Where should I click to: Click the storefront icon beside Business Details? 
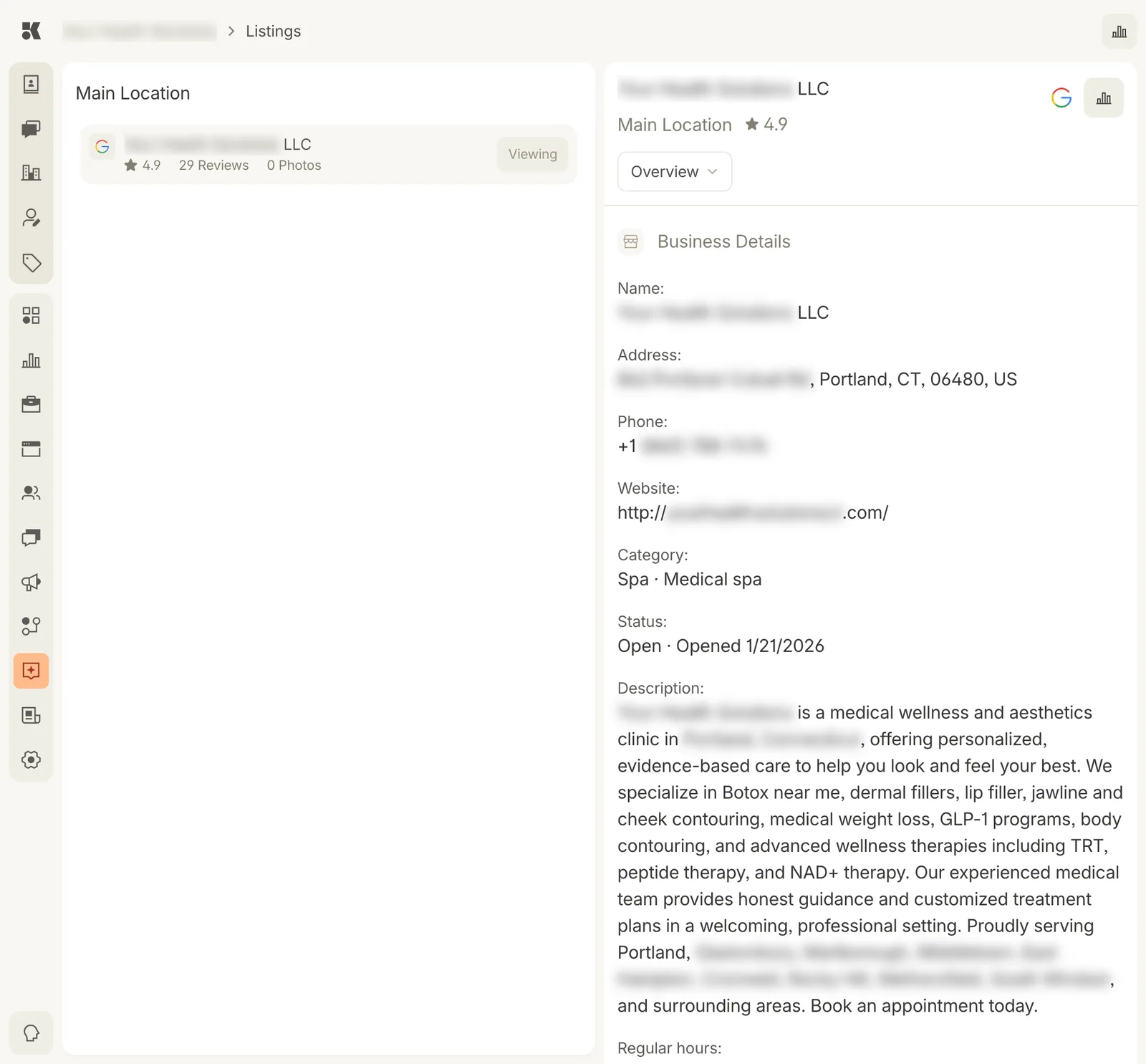[x=631, y=241]
